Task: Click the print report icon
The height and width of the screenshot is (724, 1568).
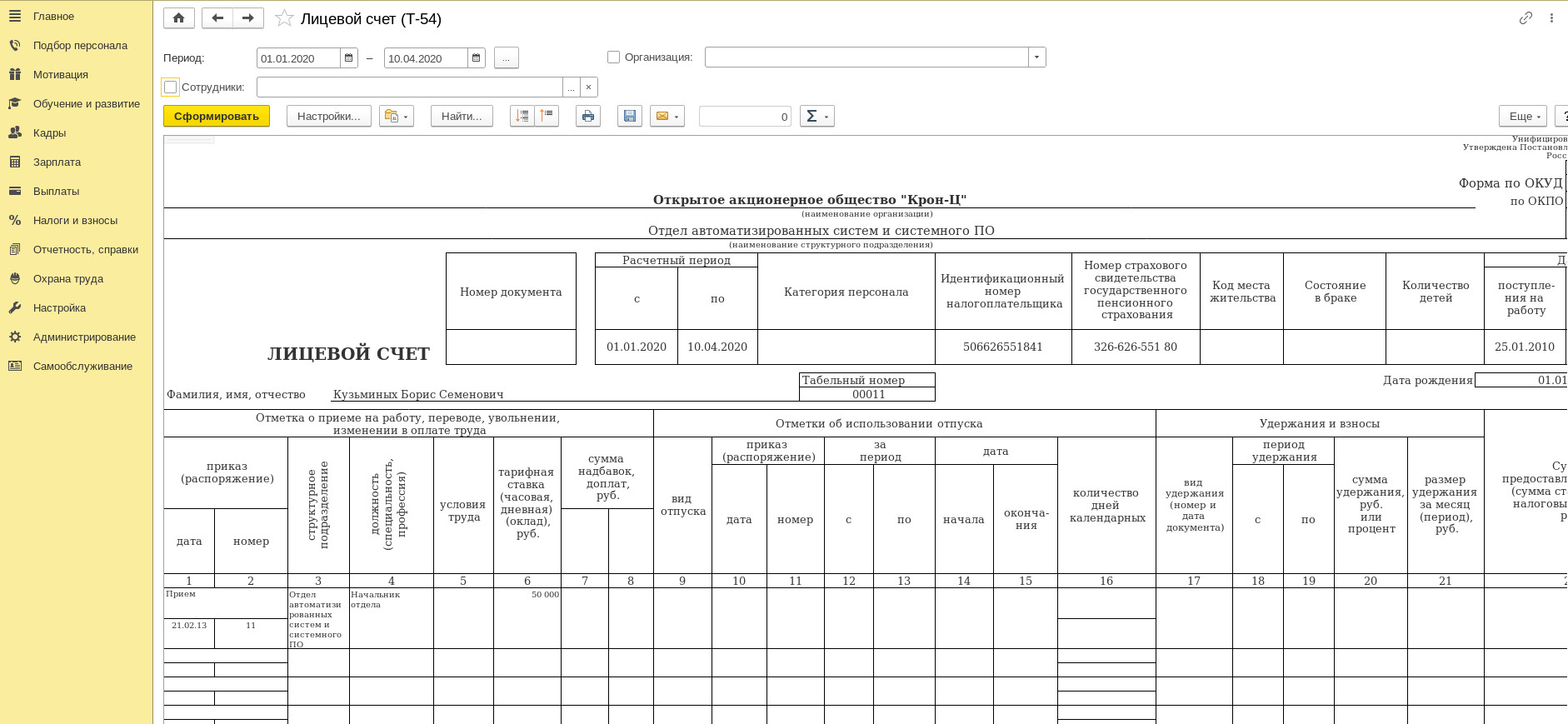Action: tap(588, 117)
